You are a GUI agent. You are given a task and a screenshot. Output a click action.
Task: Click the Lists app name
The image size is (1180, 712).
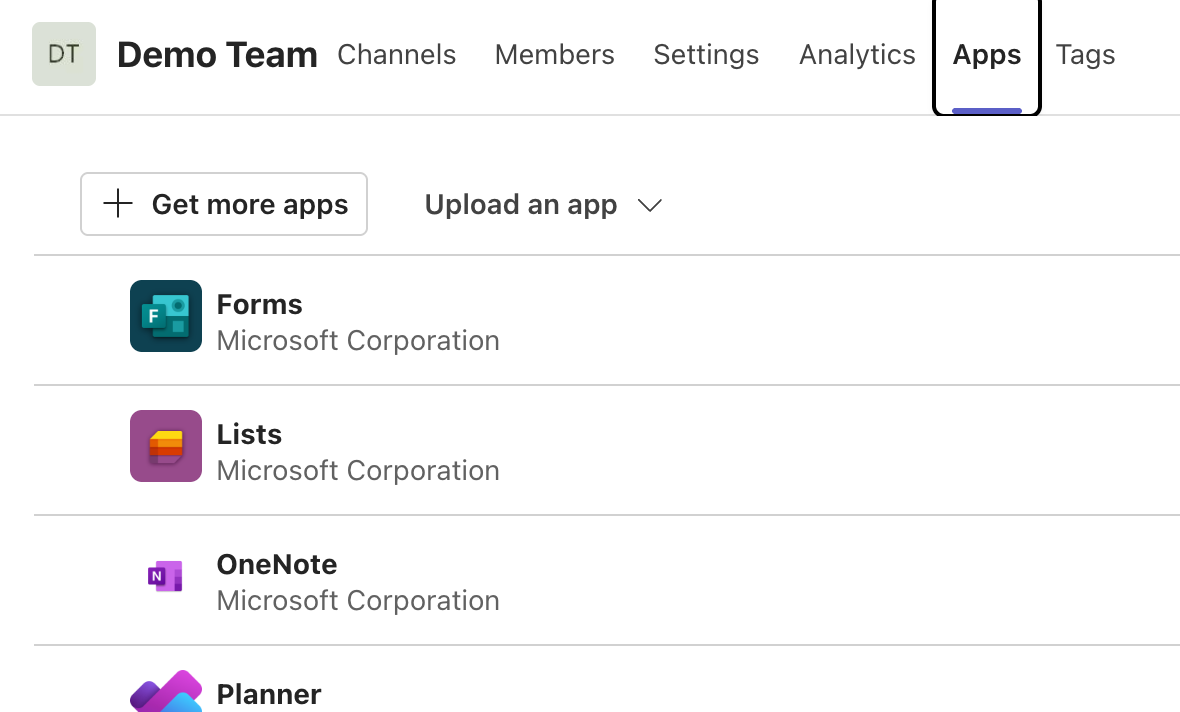[x=249, y=434]
